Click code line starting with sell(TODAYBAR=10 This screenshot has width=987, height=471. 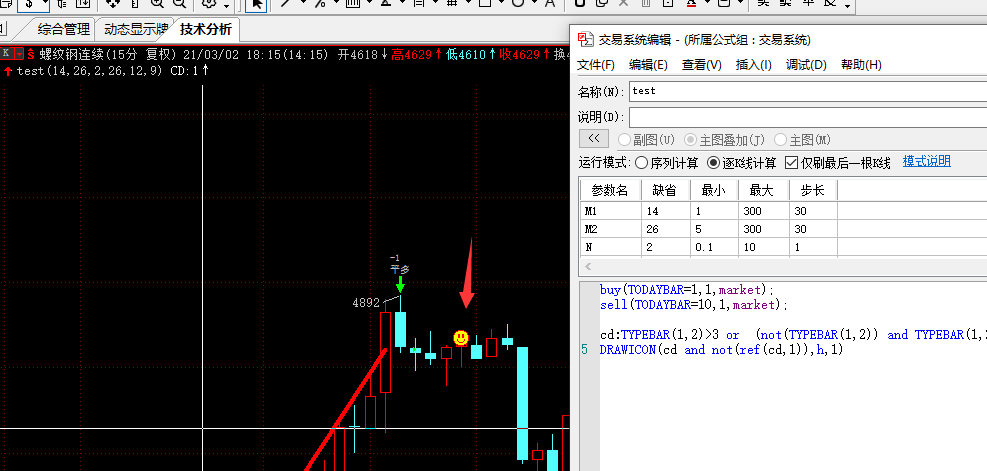(694, 305)
